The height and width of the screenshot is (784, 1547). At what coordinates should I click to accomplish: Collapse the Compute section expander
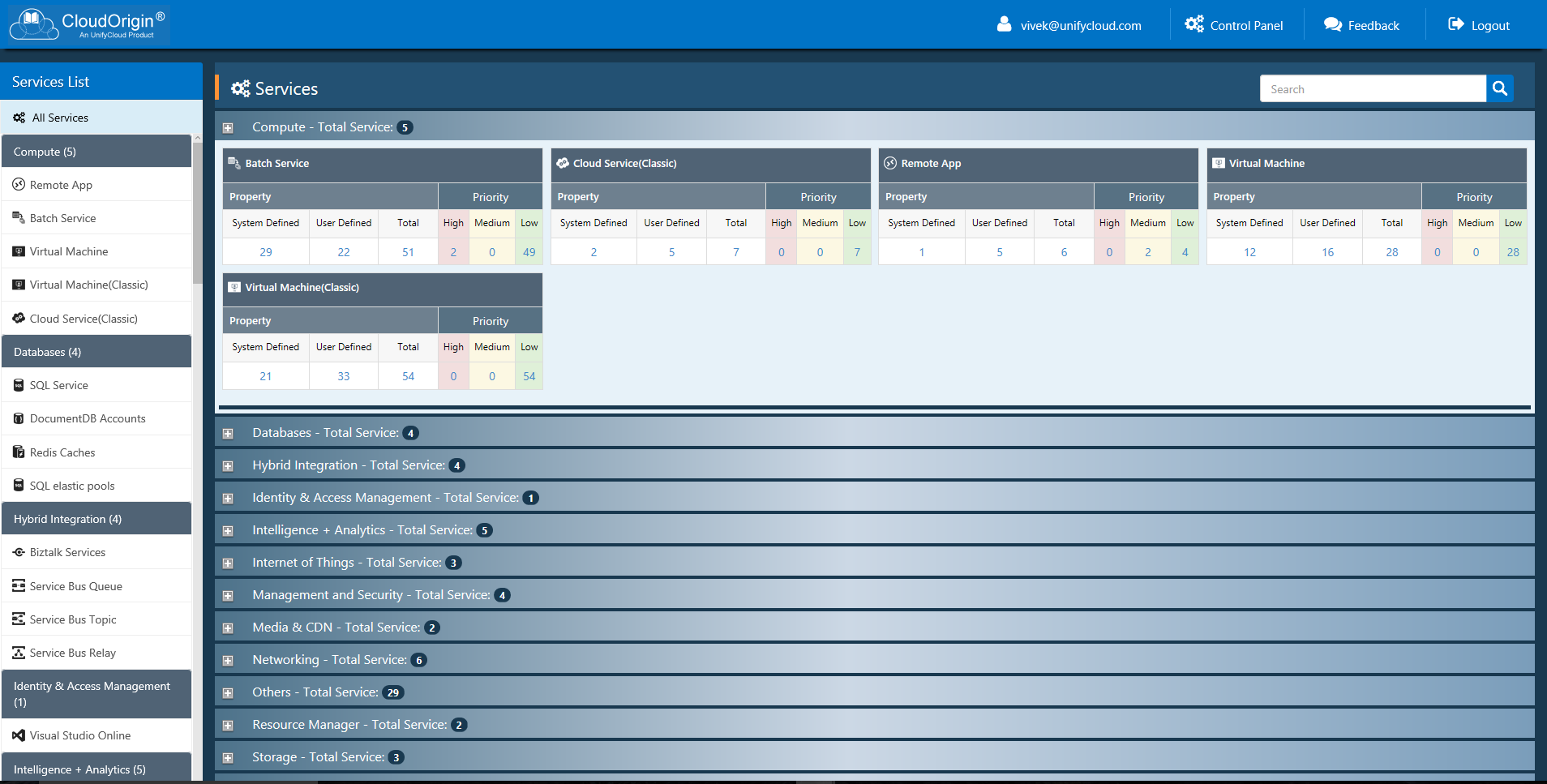point(228,128)
